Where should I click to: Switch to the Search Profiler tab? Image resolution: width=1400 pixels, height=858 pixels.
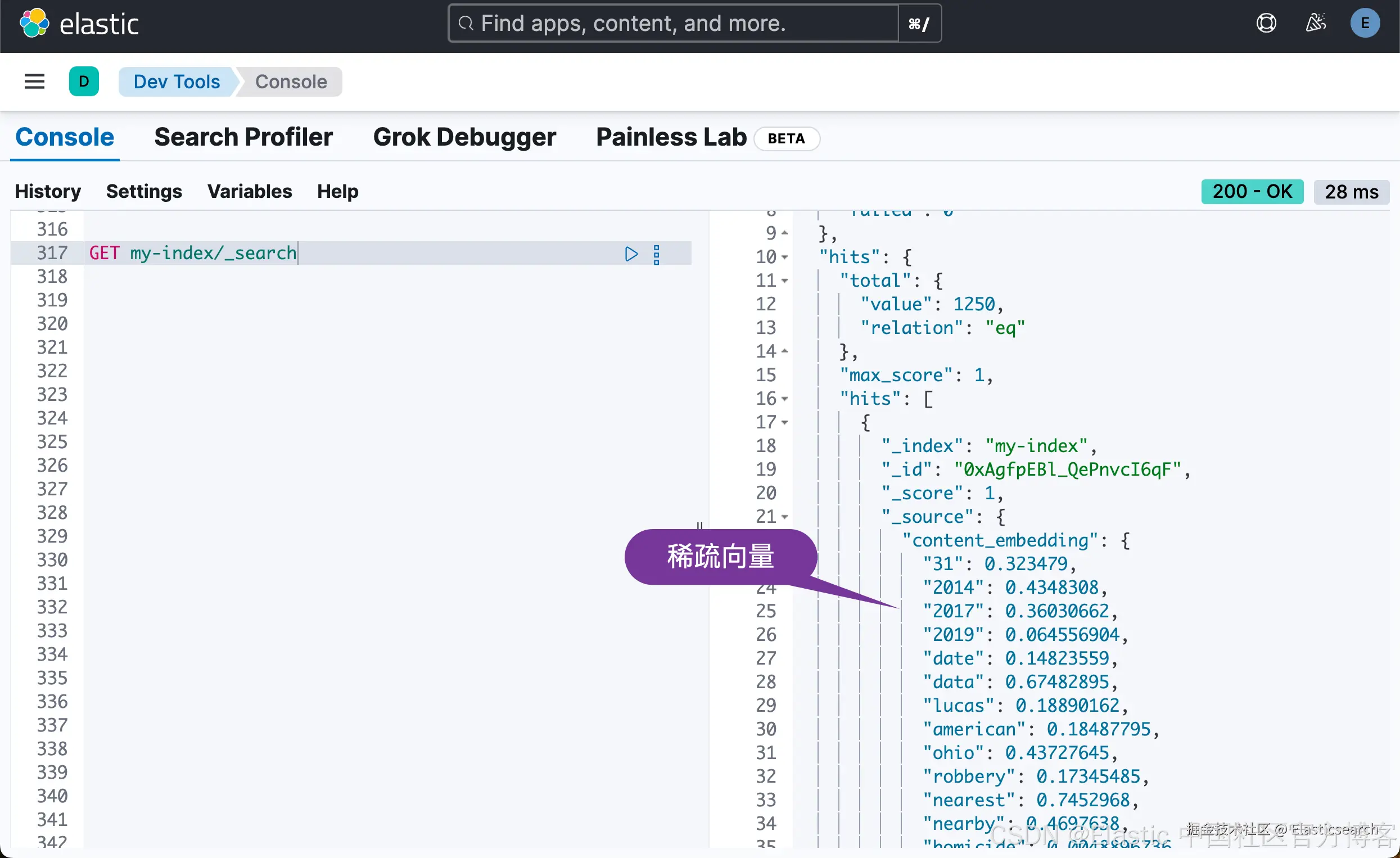pos(243,137)
